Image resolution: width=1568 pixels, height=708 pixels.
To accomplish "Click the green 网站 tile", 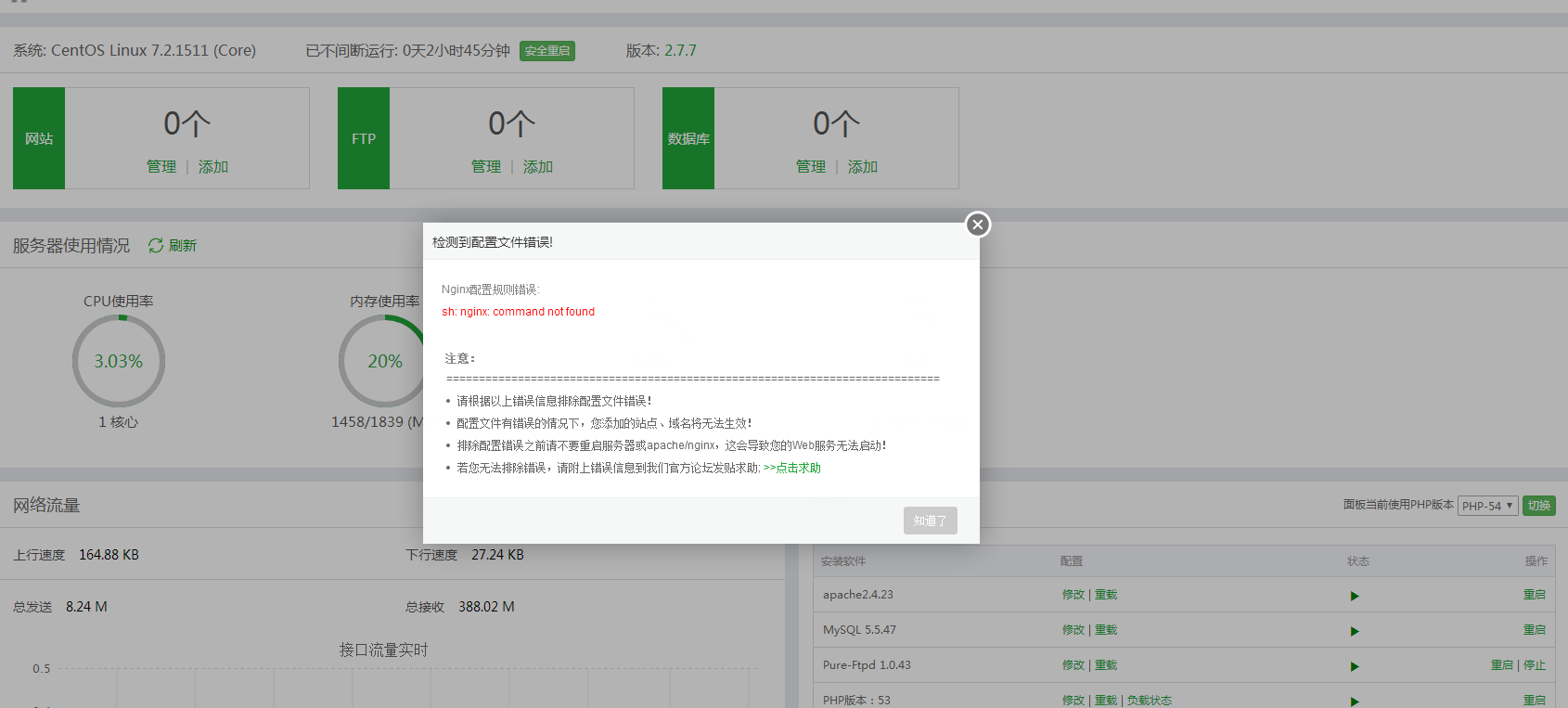I will (x=39, y=138).
